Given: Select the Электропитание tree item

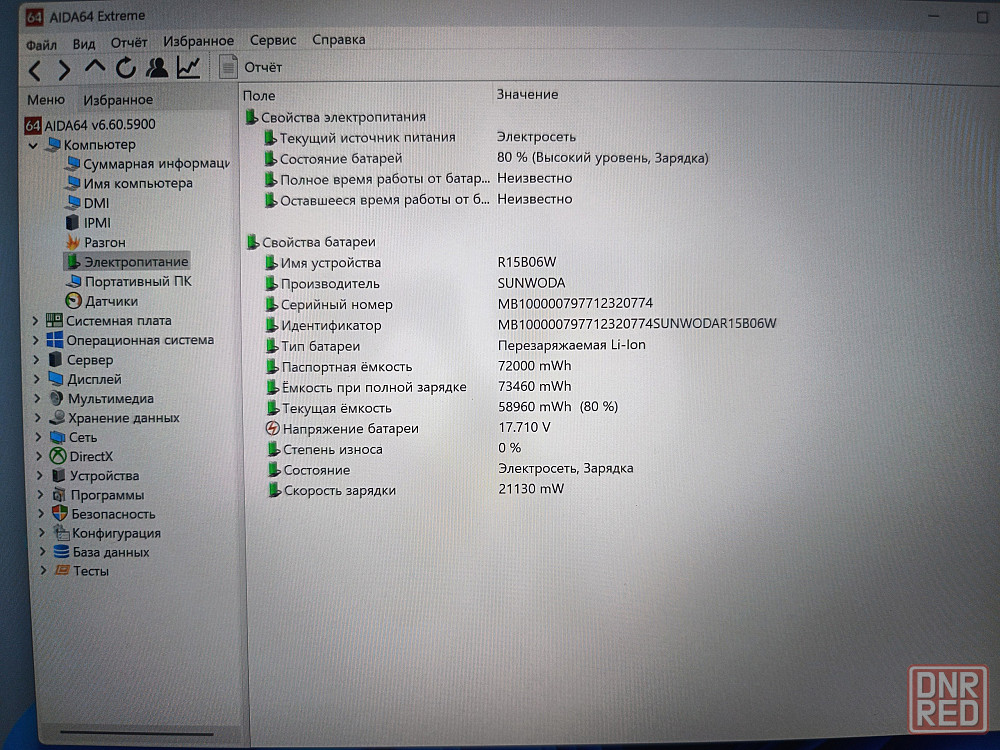Looking at the screenshot, I should click(x=127, y=261).
